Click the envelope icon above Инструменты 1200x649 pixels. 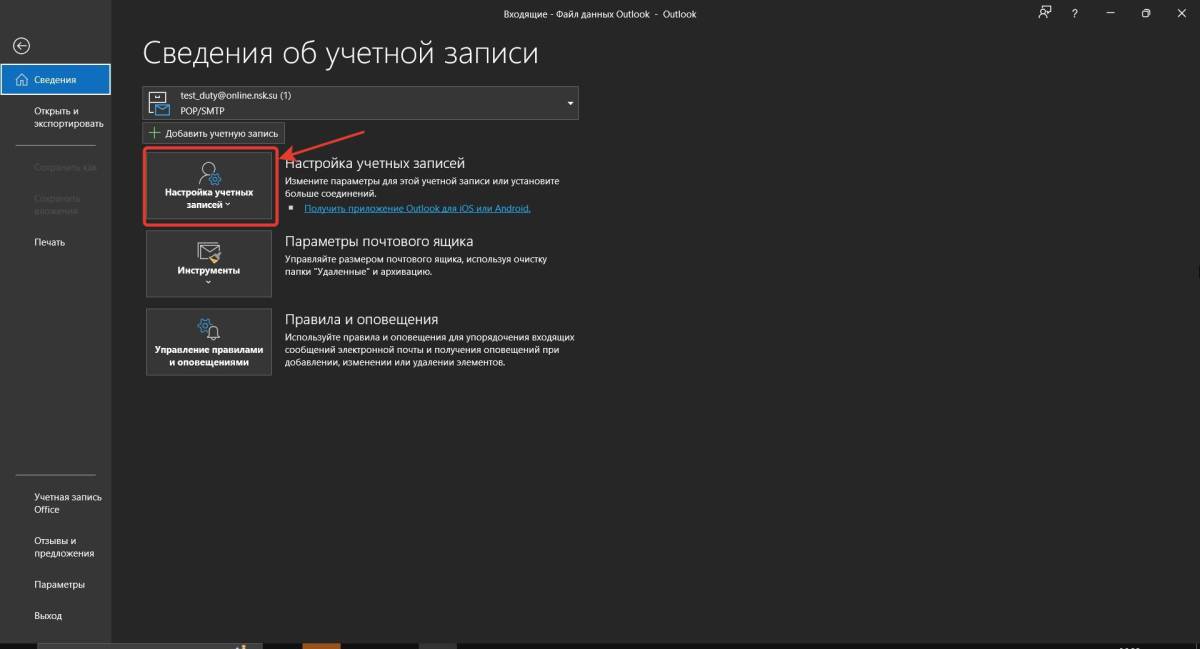tap(209, 251)
